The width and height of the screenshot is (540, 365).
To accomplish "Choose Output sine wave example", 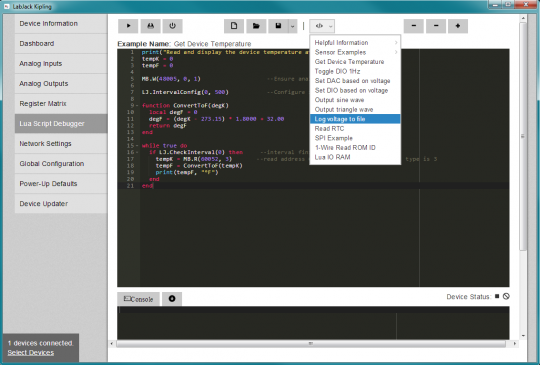I will click(x=355, y=100).
